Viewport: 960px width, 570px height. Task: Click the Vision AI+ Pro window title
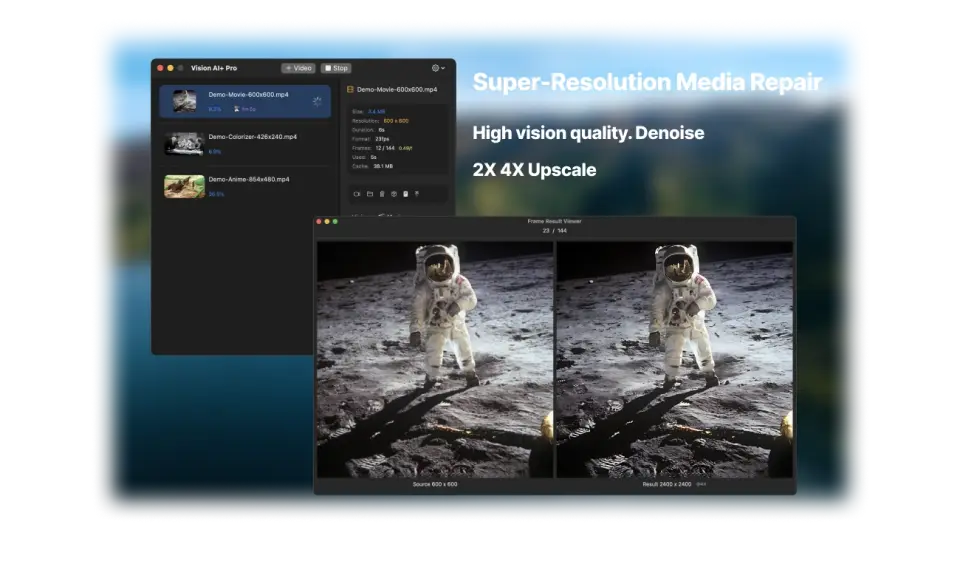click(x=214, y=68)
